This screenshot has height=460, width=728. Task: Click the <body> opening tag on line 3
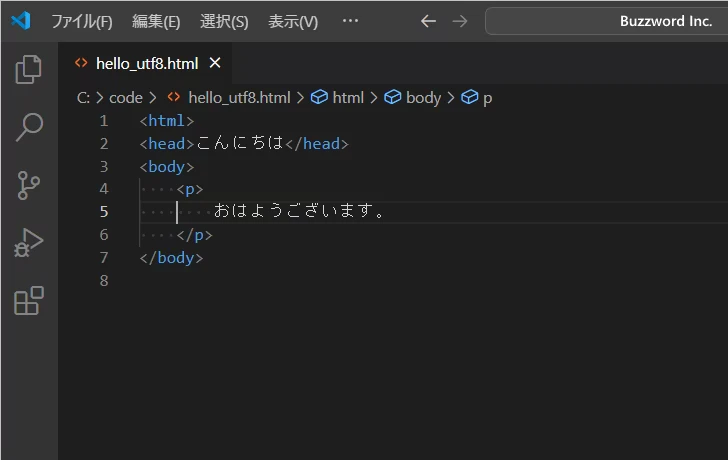tap(167, 166)
